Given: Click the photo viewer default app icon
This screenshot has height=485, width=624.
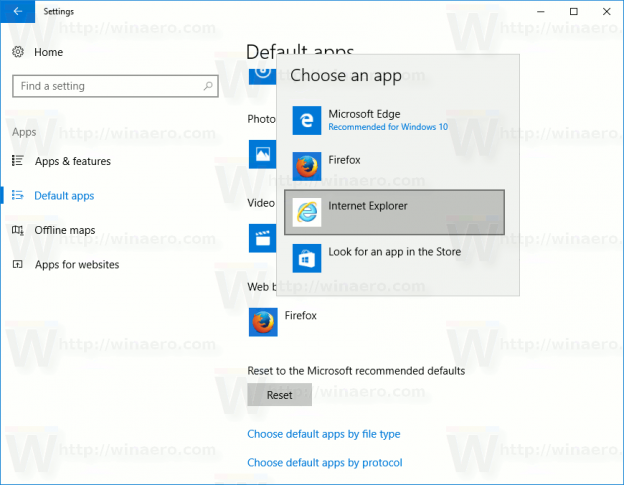Looking at the screenshot, I should 262,154.
